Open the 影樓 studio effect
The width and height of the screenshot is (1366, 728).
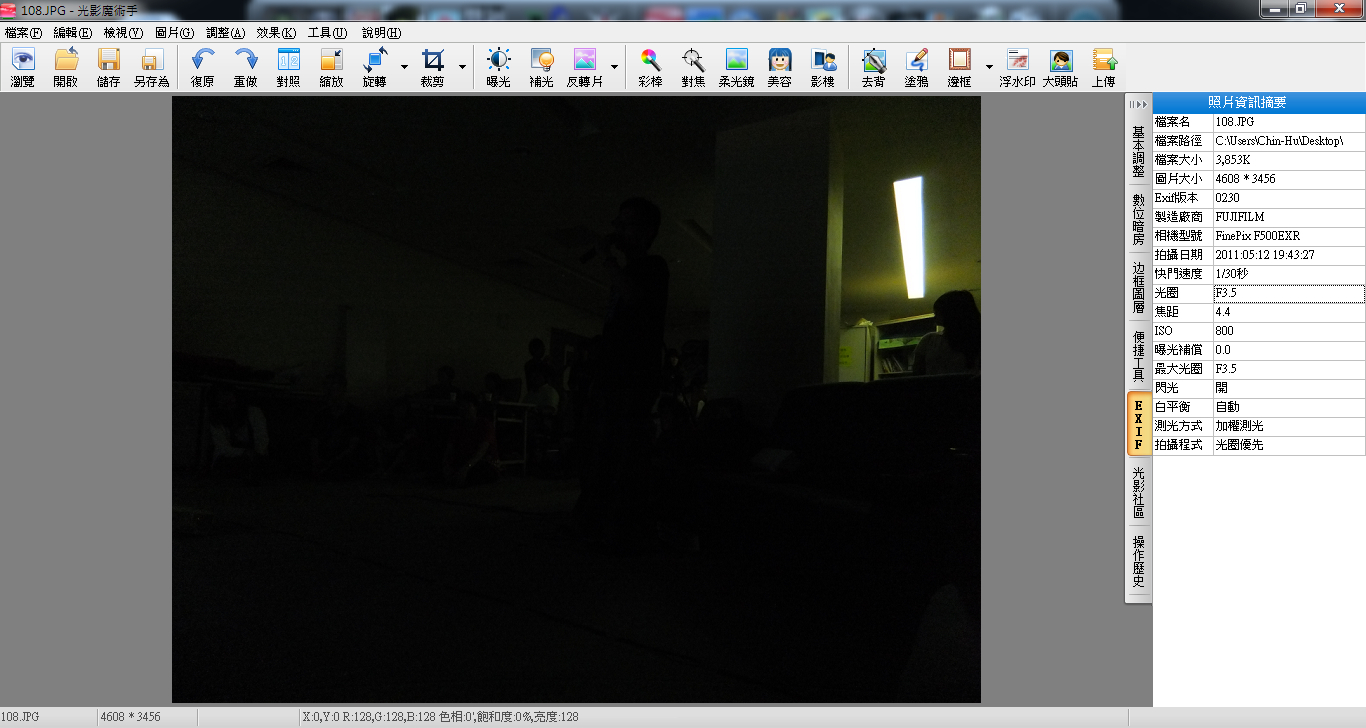coord(823,67)
